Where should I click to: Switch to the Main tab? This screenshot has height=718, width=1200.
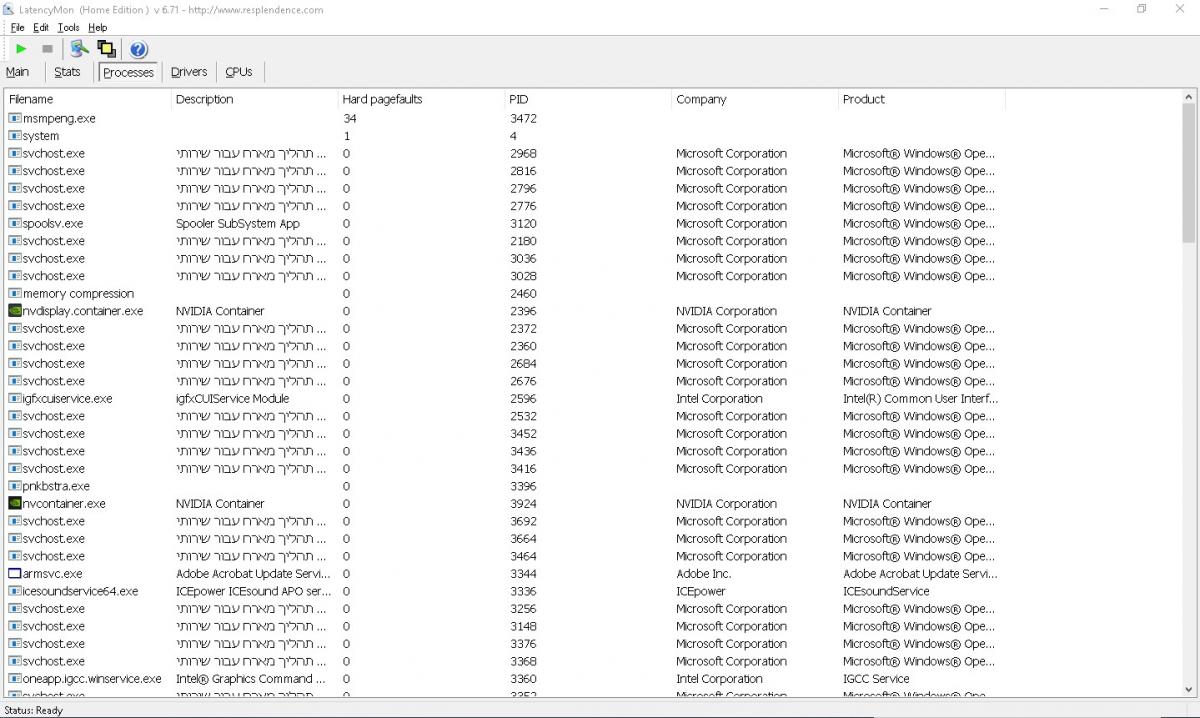[17, 72]
